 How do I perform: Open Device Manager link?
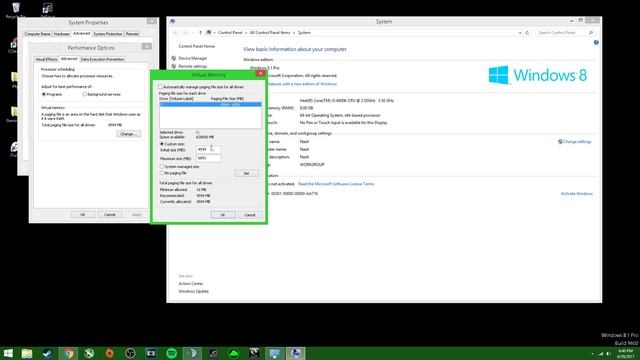[x=193, y=58]
